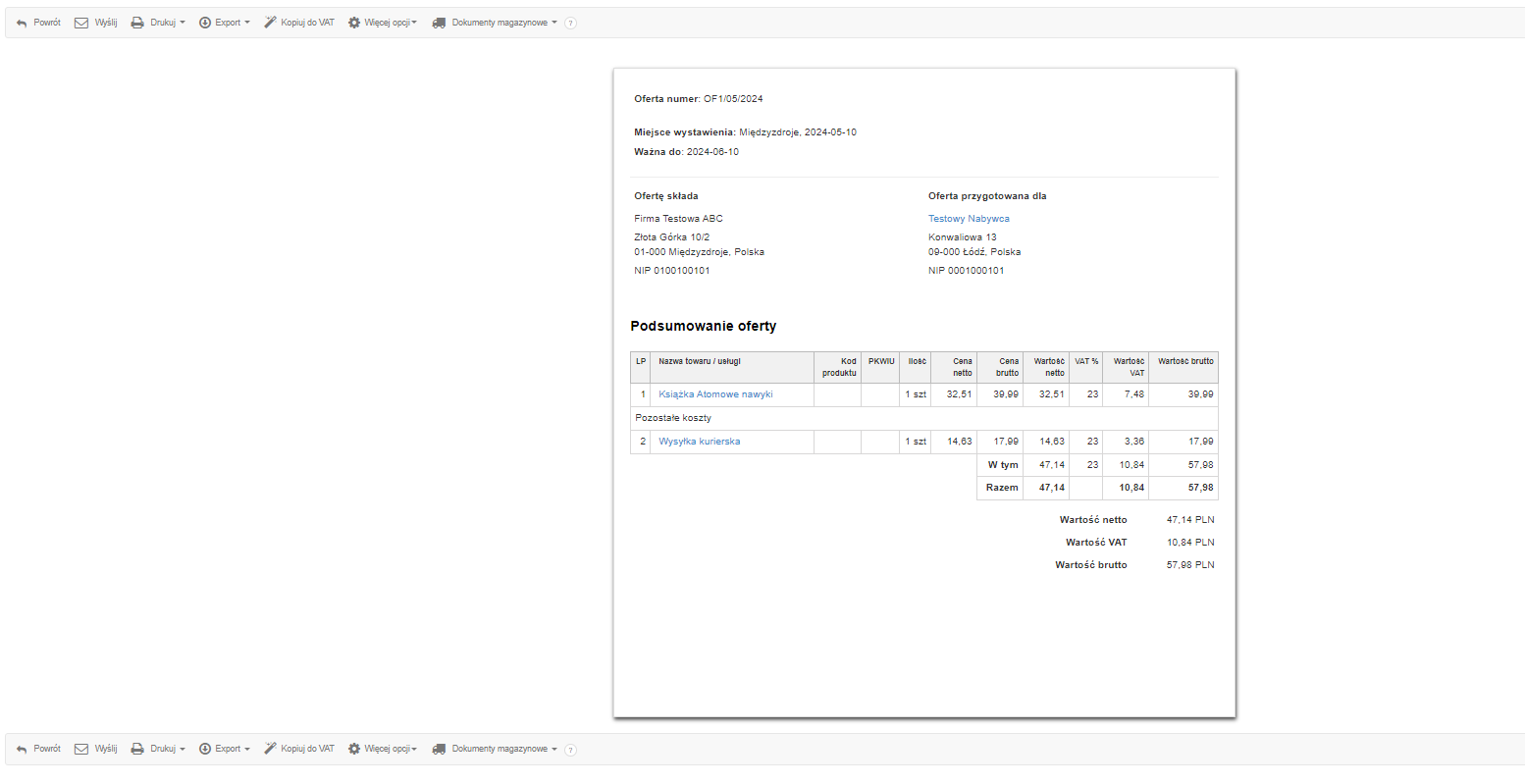This screenshot has width=1525, height=784.
Task: Expand Dokumenty magazynowe in bottom toolbar
Action: (x=495, y=749)
